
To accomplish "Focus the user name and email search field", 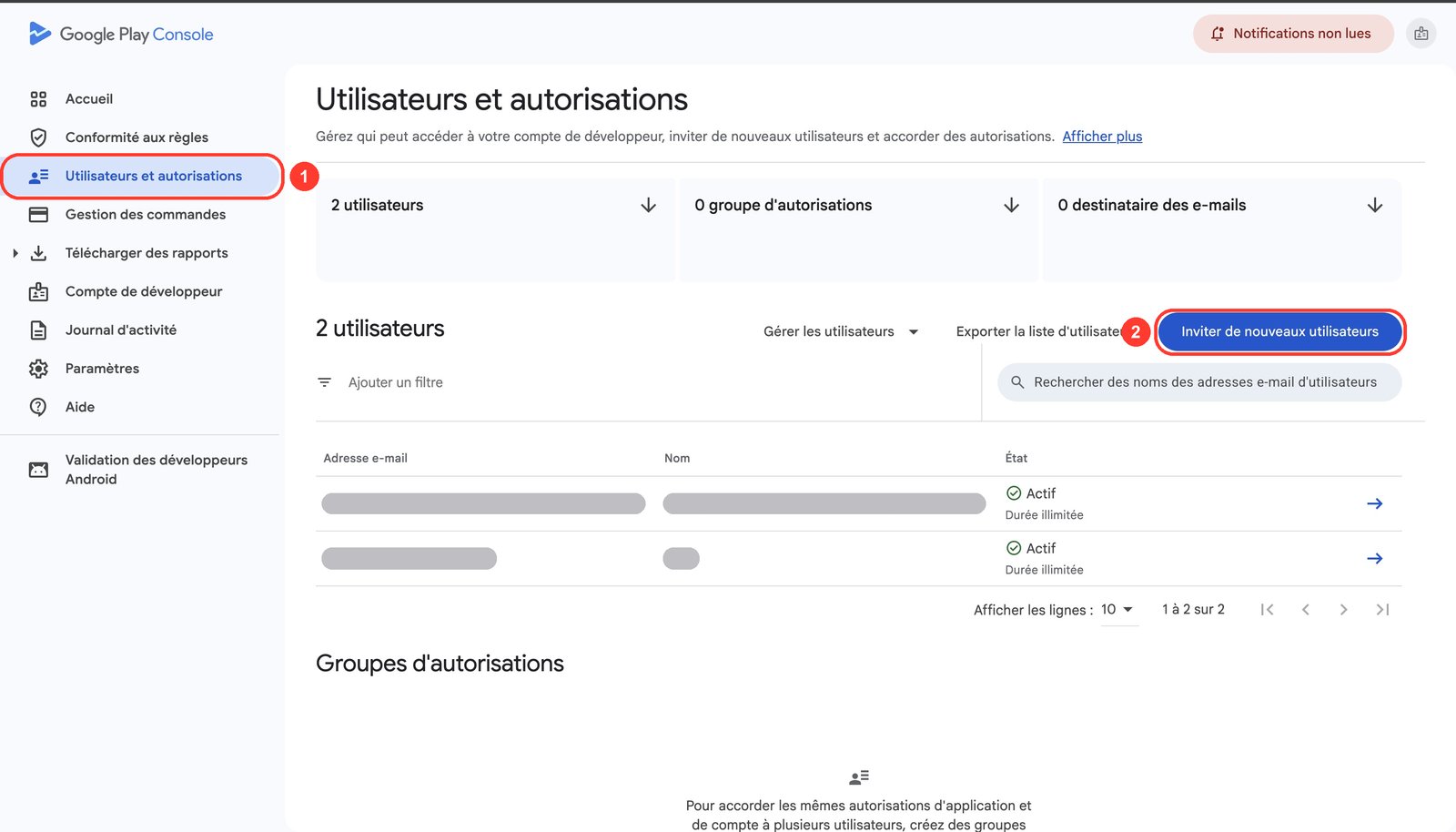I will pyautogui.click(x=1199, y=382).
